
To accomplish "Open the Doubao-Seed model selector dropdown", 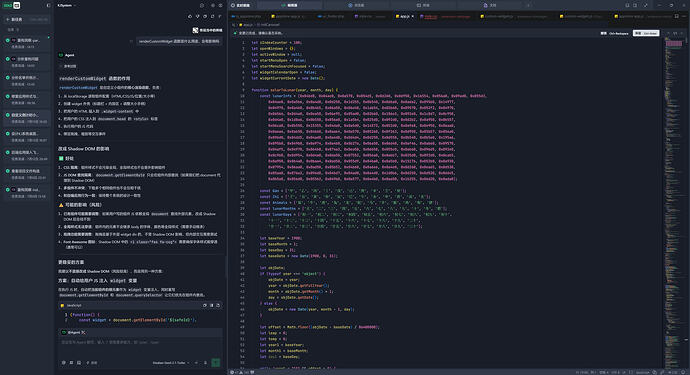I will (x=171, y=363).
